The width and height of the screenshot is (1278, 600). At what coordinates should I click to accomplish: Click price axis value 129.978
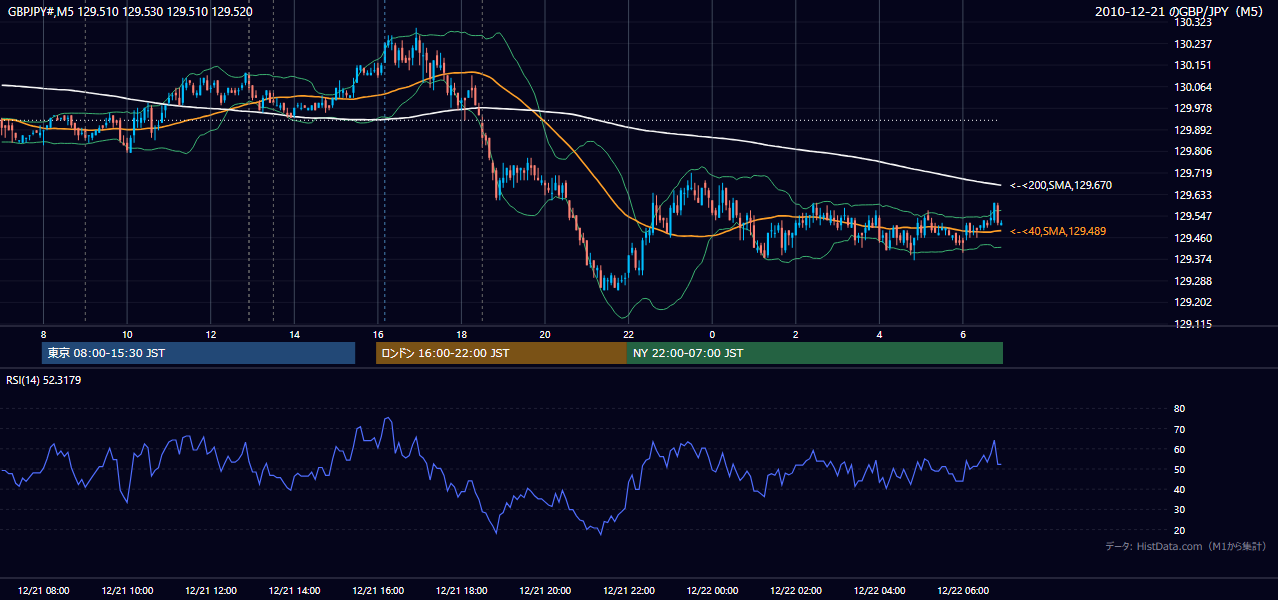click(x=1194, y=108)
